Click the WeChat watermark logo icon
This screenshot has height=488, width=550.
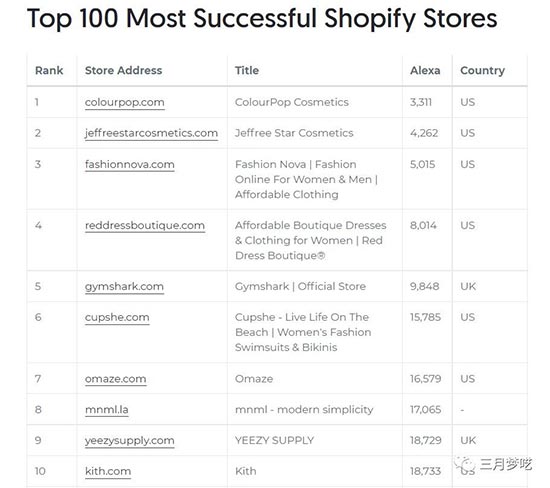[465, 465]
